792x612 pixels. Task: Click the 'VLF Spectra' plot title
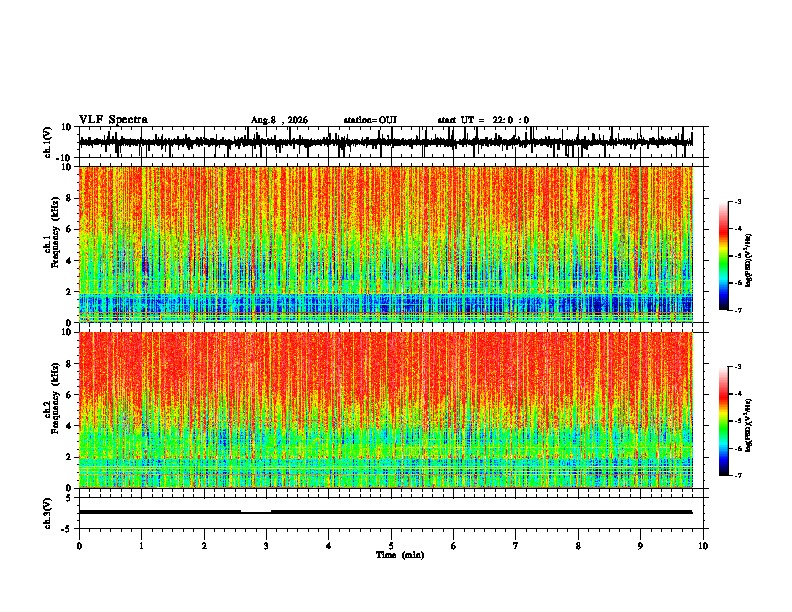coord(113,119)
